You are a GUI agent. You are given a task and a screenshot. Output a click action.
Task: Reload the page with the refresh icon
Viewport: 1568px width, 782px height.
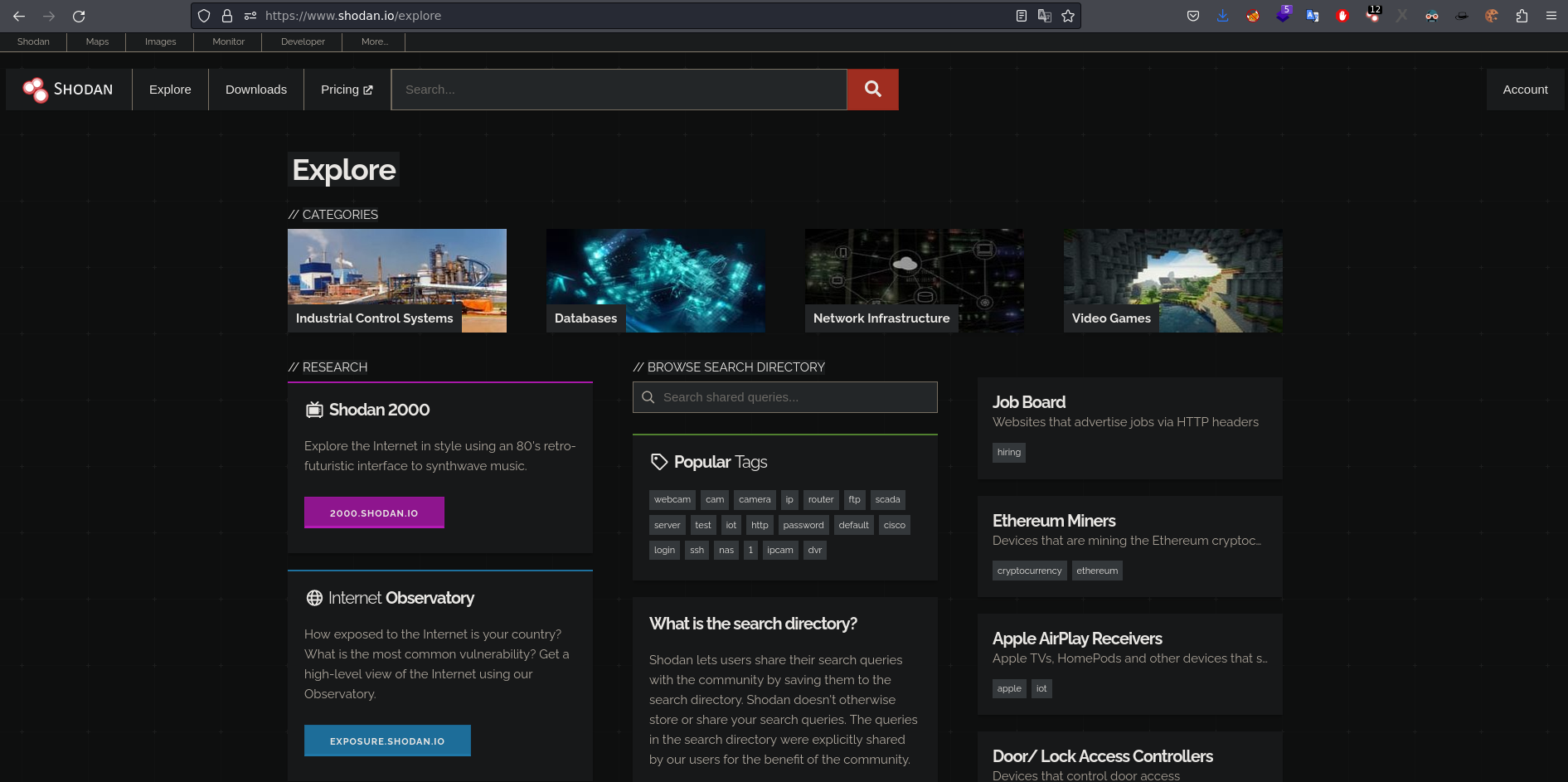(79, 16)
